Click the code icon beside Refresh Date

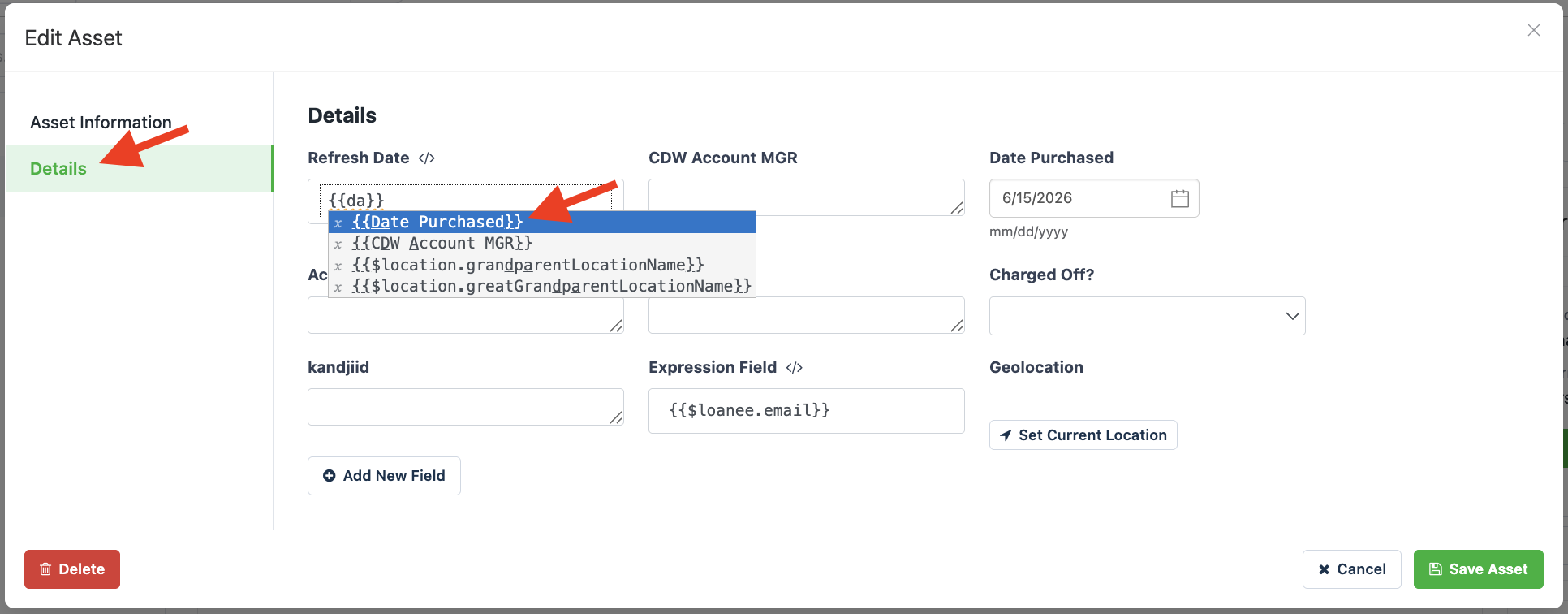(x=427, y=158)
